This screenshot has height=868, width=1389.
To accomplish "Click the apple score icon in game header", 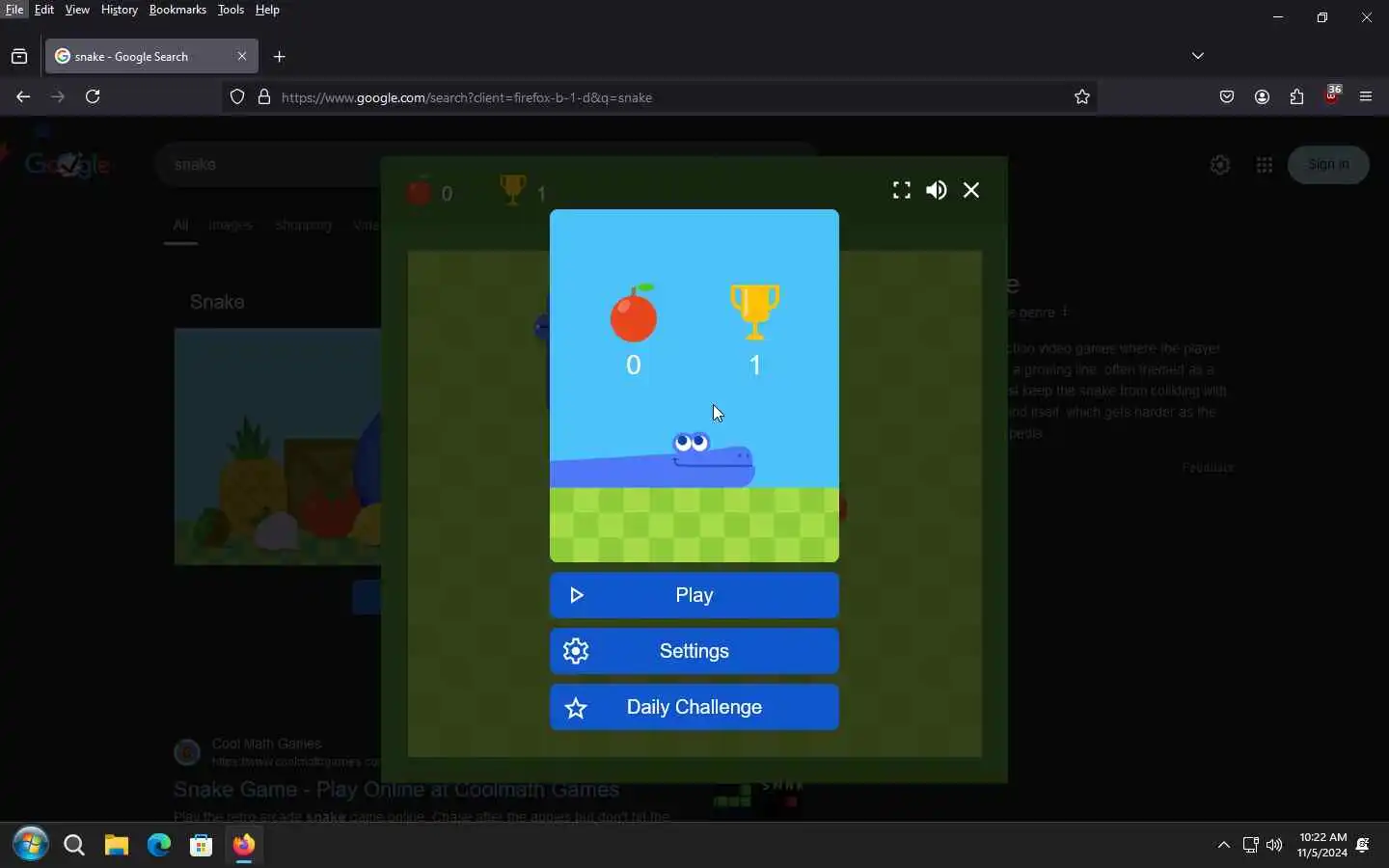I will (x=419, y=191).
